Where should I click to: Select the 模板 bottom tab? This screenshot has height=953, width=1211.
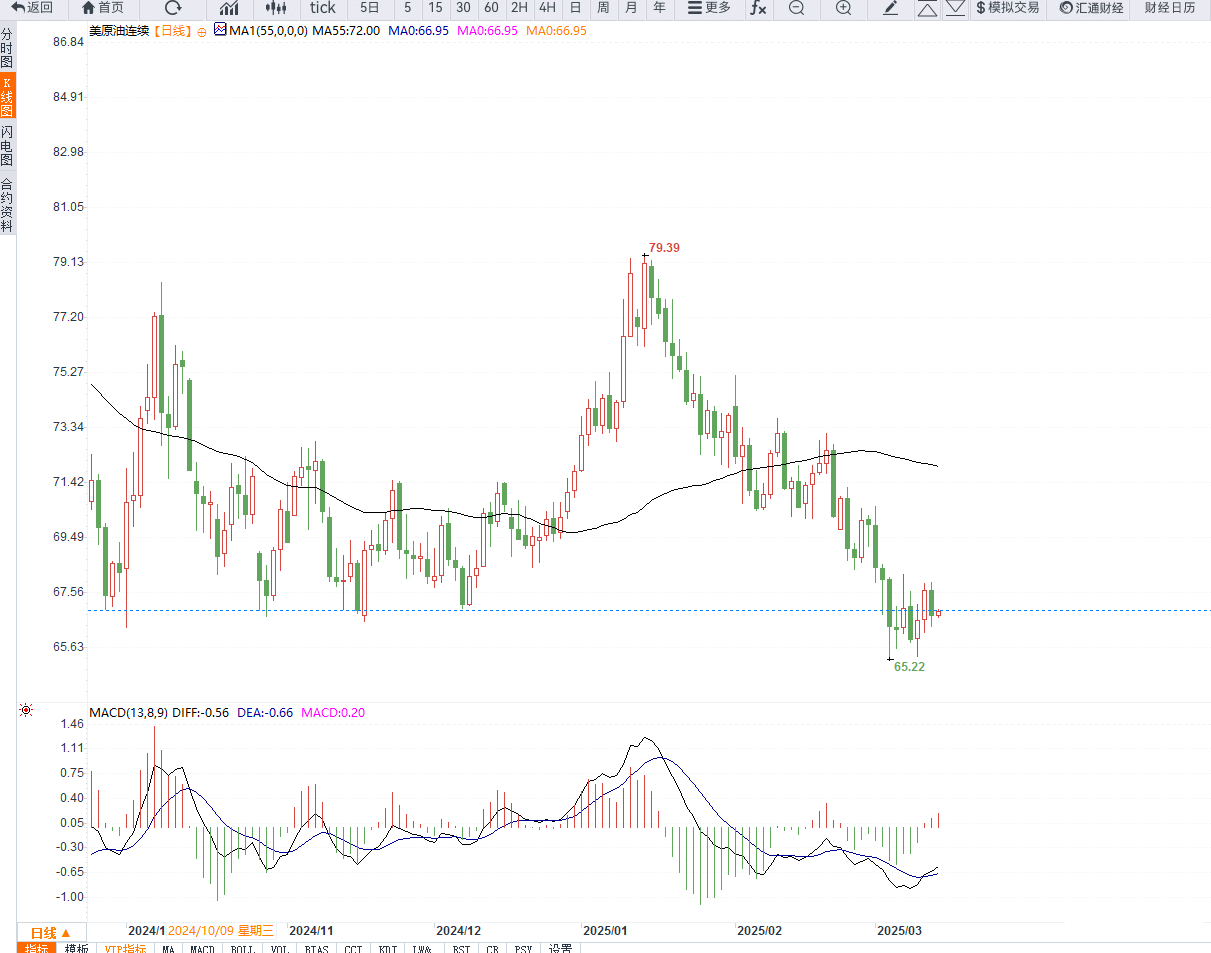tap(76, 948)
